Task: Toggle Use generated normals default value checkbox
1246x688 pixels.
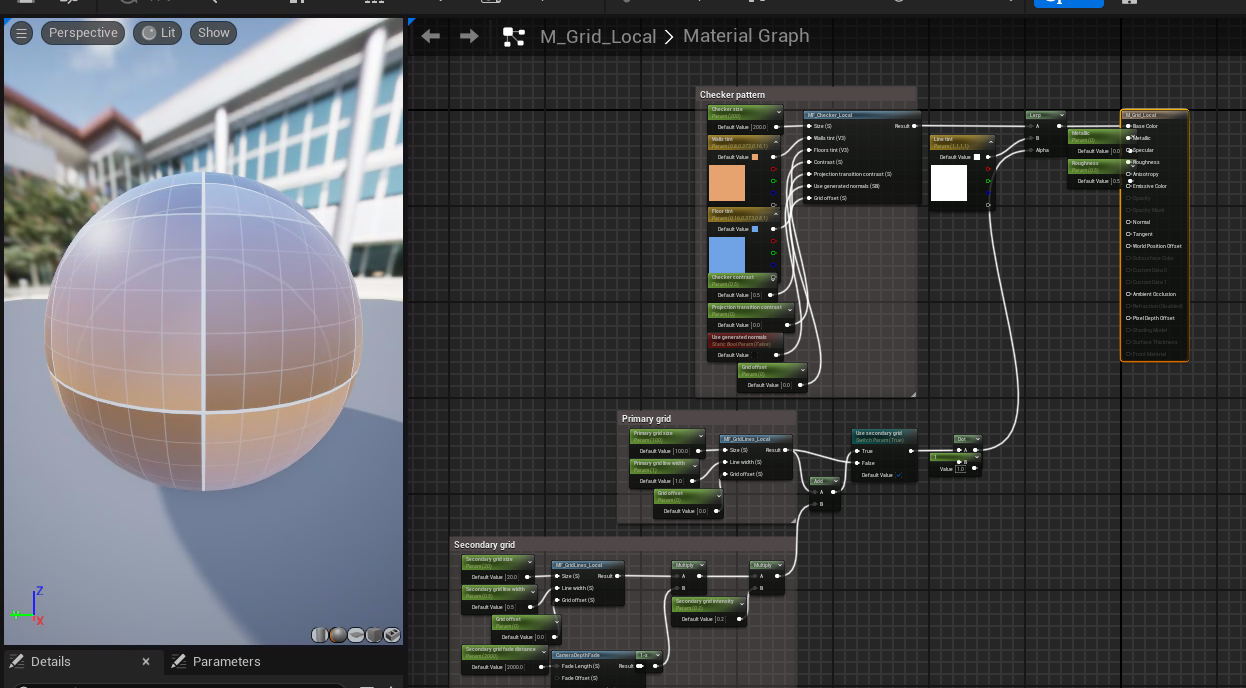Action: [754, 355]
